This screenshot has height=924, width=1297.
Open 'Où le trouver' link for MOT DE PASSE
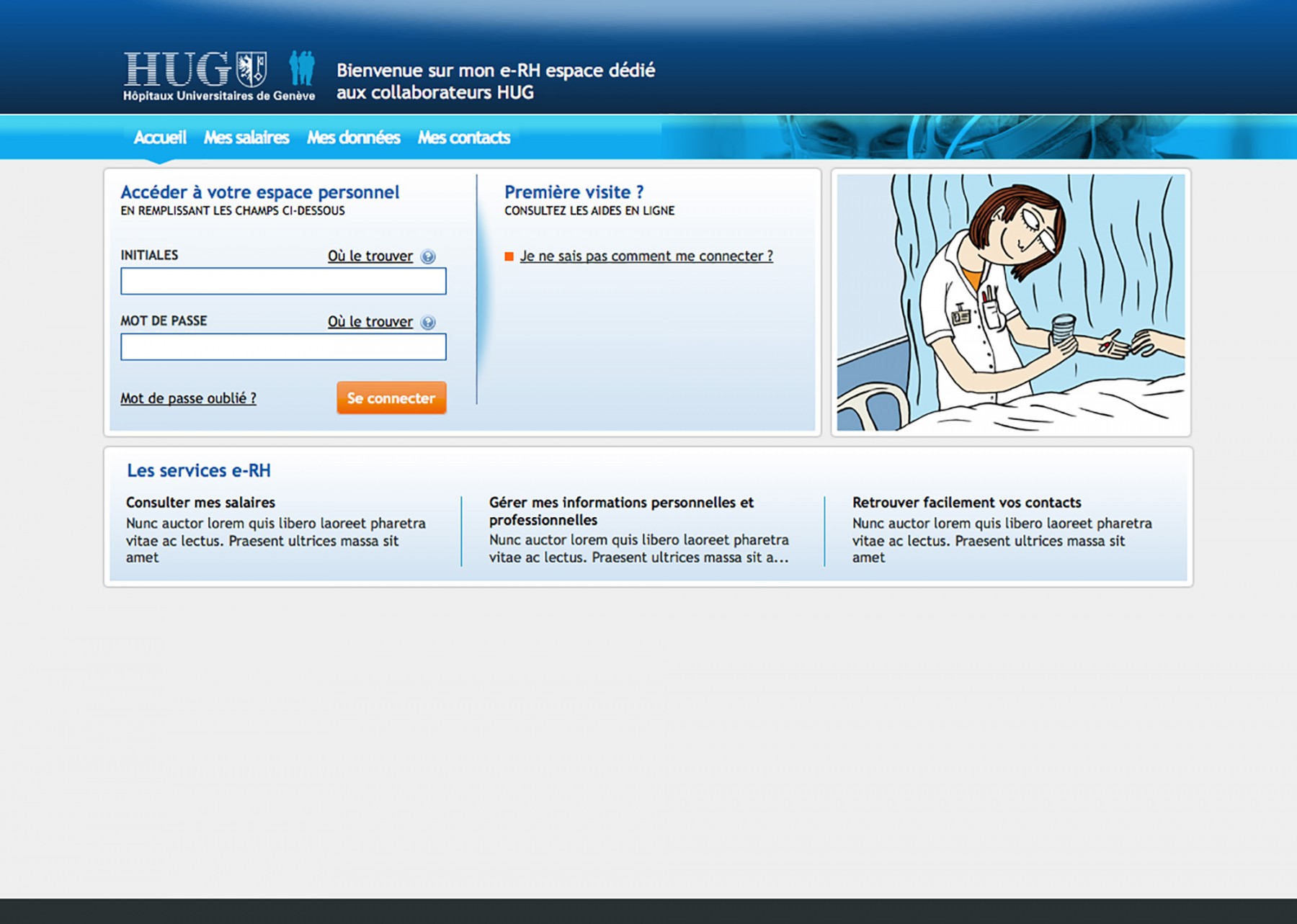pos(370,322)
